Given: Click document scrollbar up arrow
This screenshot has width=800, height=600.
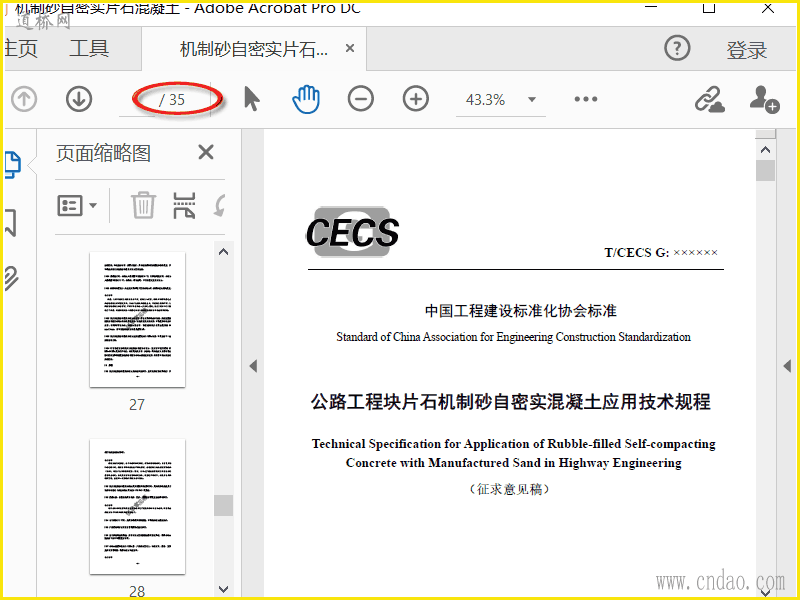Looking at the screenshot, I should pos(765,150).
